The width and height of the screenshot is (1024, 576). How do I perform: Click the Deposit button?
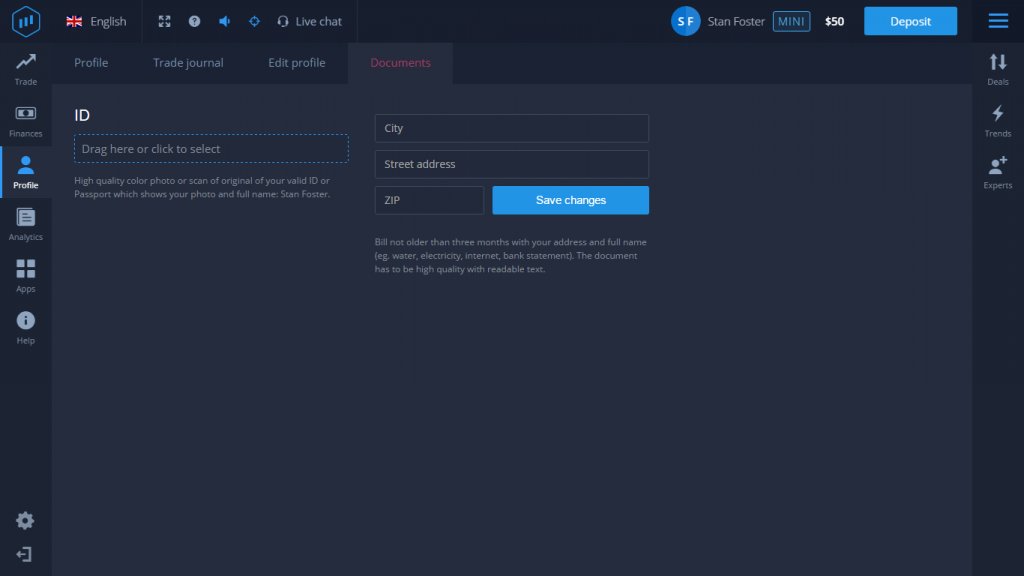click(910, 22)
